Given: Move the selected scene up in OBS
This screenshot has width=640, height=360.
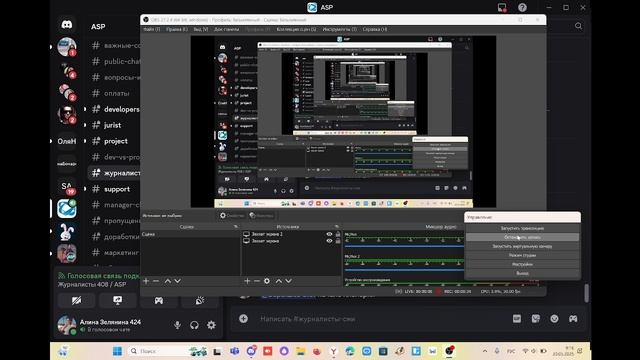Looking at the screenshot, I should (168, 281).
